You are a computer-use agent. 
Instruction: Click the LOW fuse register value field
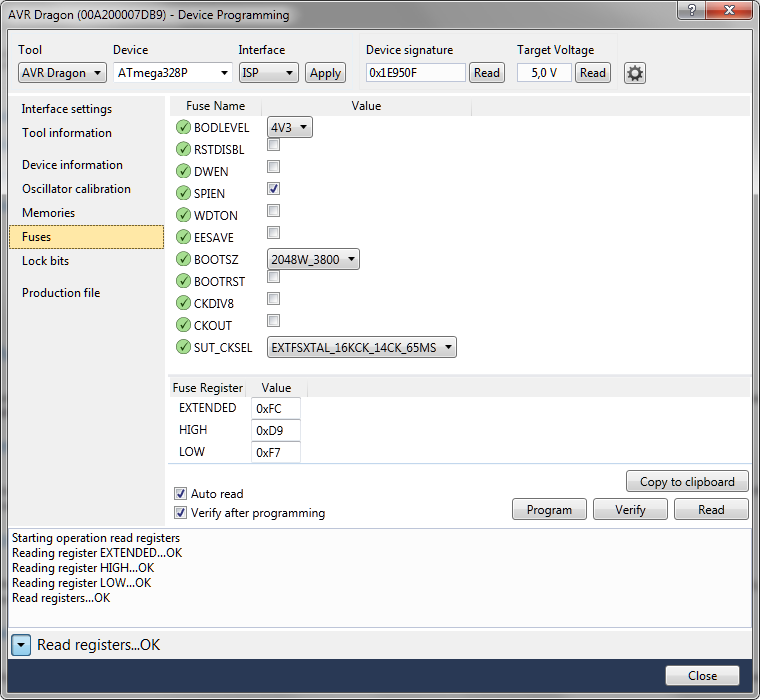(275, 452)
